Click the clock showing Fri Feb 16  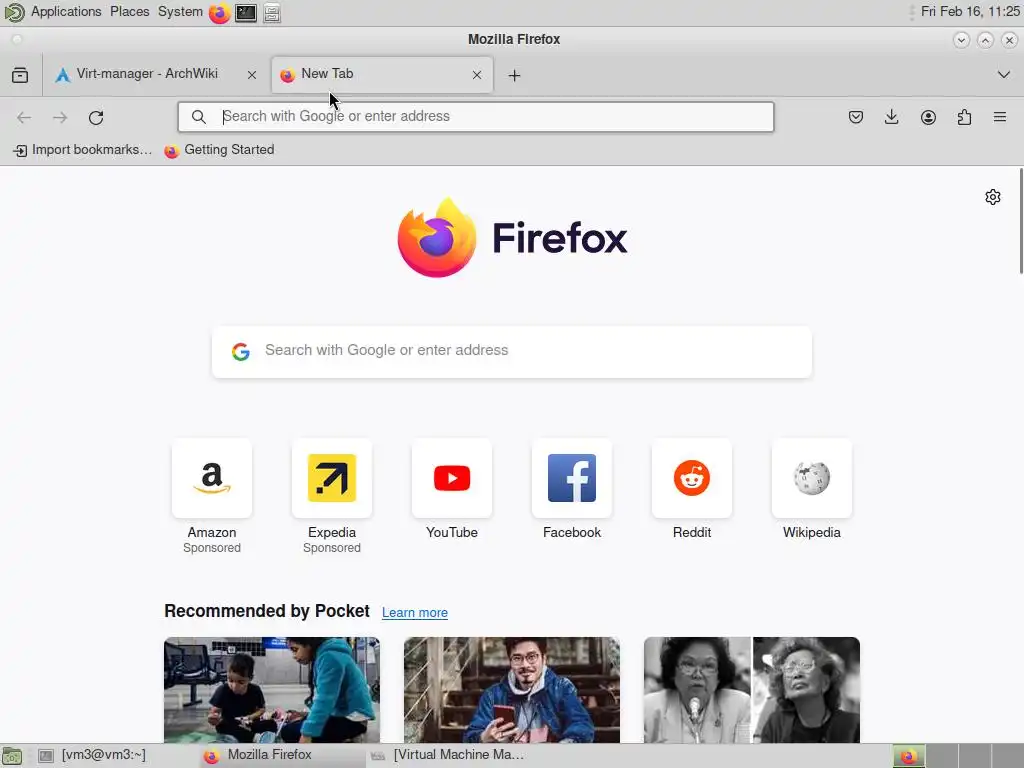970,12
